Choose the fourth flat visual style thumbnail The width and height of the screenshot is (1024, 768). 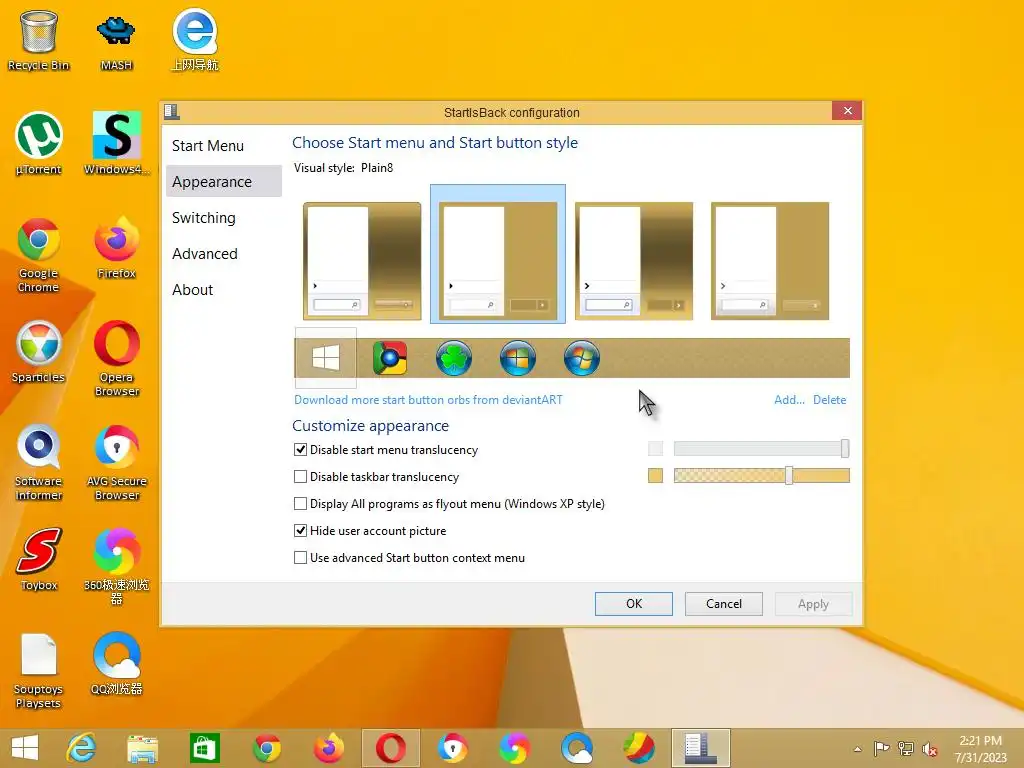pyautogui.click(x=769, y=261)
